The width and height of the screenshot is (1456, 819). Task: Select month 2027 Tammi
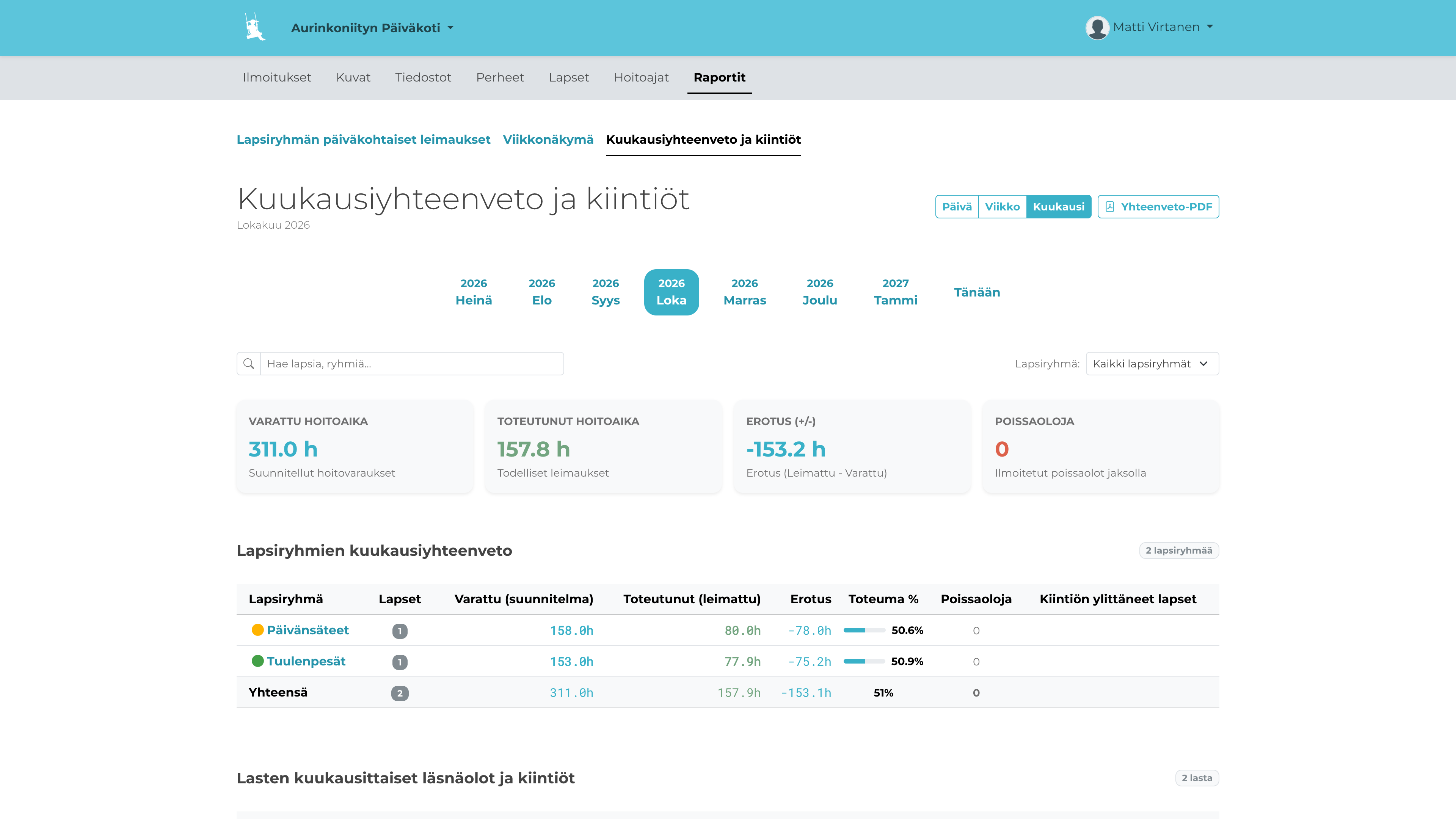[x=895, y=292]
